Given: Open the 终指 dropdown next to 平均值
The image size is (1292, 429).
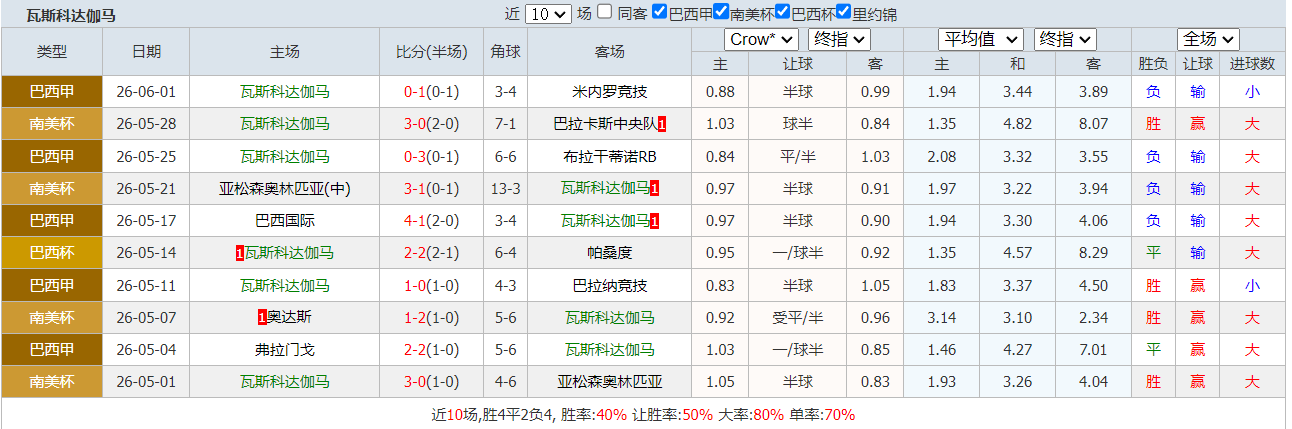Looking at the screenshot, I should (x=1065, y=39).
